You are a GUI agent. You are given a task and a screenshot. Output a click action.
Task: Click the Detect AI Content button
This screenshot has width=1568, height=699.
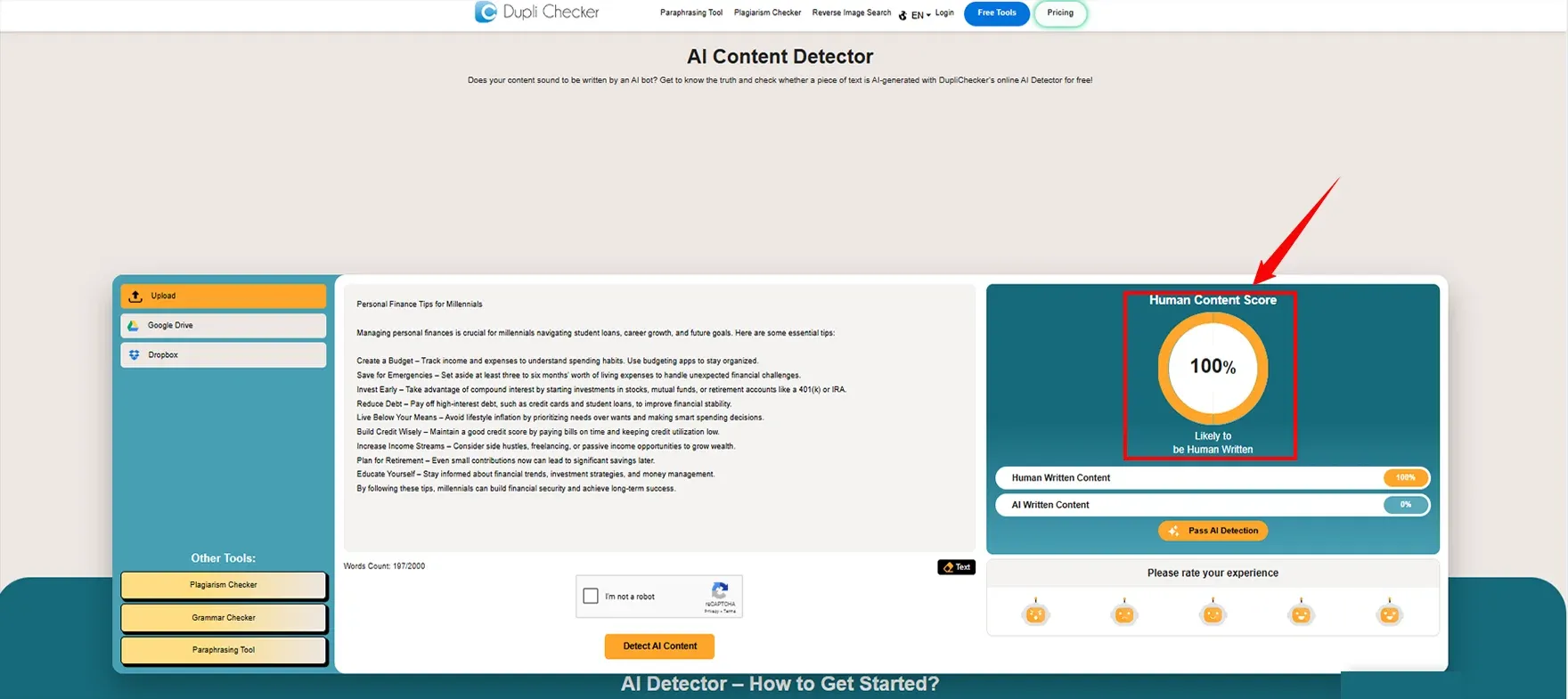point(659,646)
